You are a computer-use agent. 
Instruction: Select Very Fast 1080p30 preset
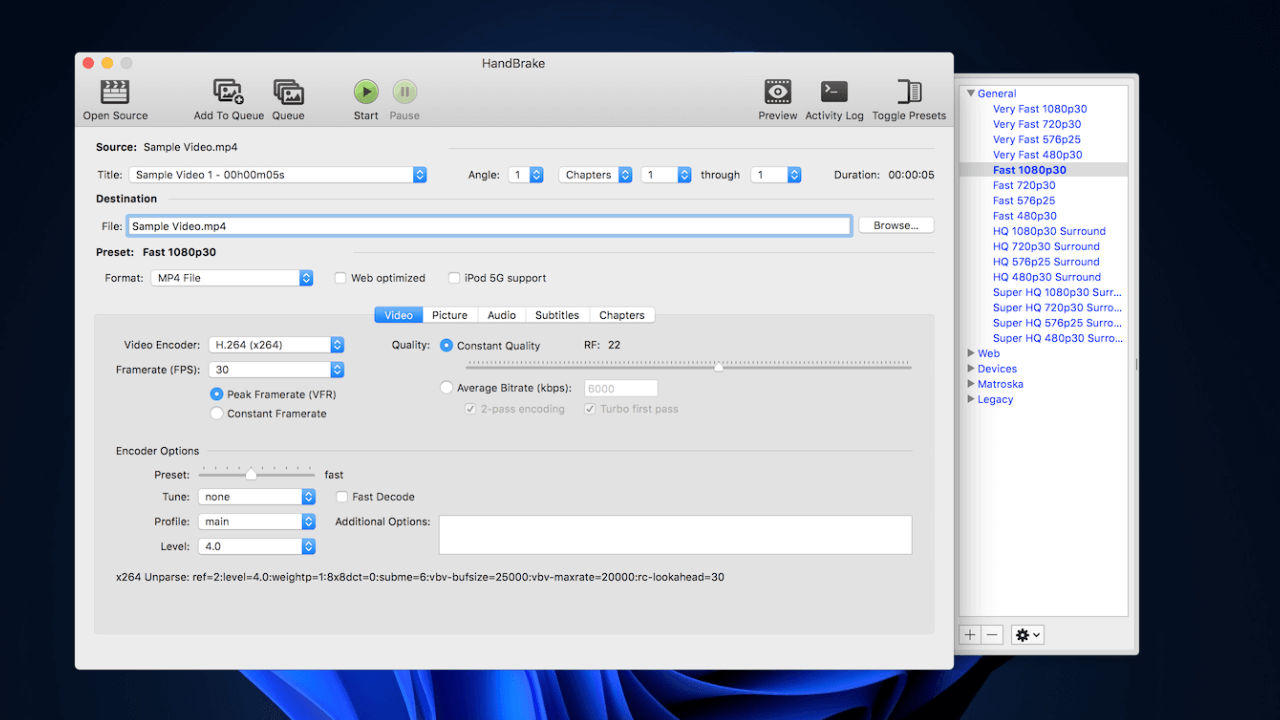click(x=1040, y=109)
